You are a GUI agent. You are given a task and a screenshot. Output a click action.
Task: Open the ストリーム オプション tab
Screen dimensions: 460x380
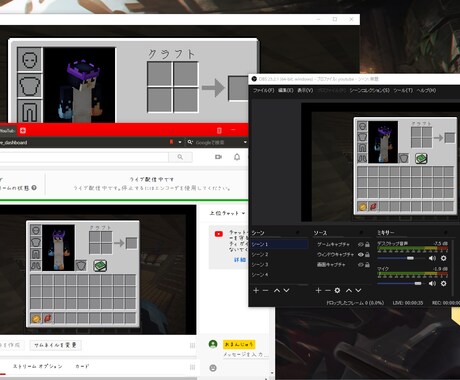pyautogui.click(x=38, y=366)
